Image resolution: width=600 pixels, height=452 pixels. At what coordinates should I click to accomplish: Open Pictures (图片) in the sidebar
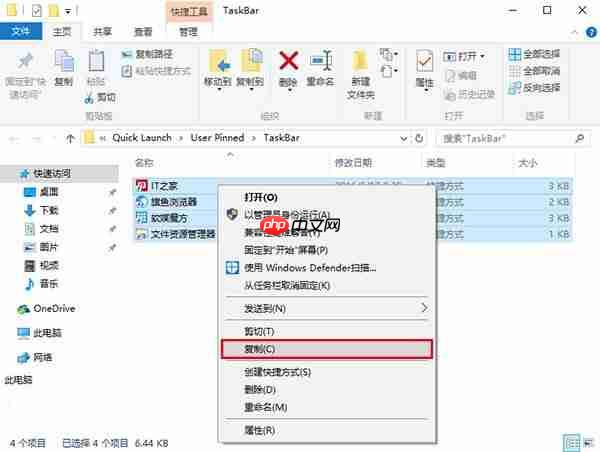tap(49, 247)
